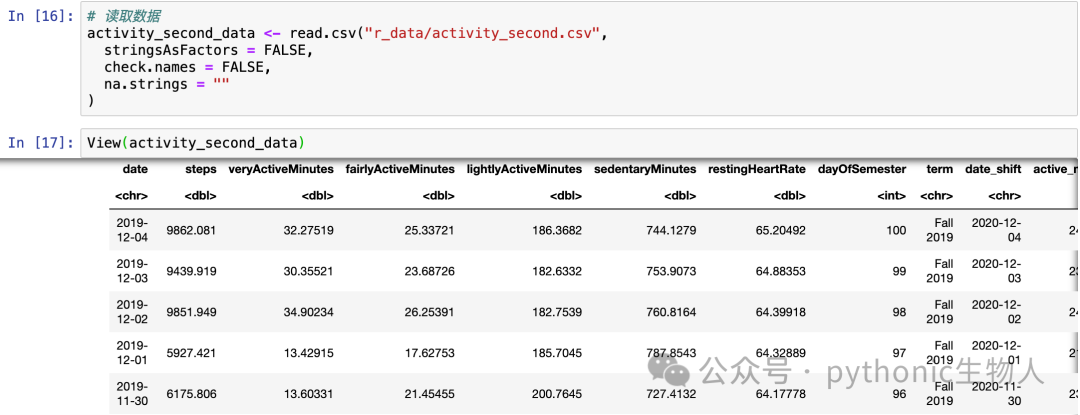Click date_shift value 2020-12-03
This screenshot has width=1080, height=415.
click(996, 271)
